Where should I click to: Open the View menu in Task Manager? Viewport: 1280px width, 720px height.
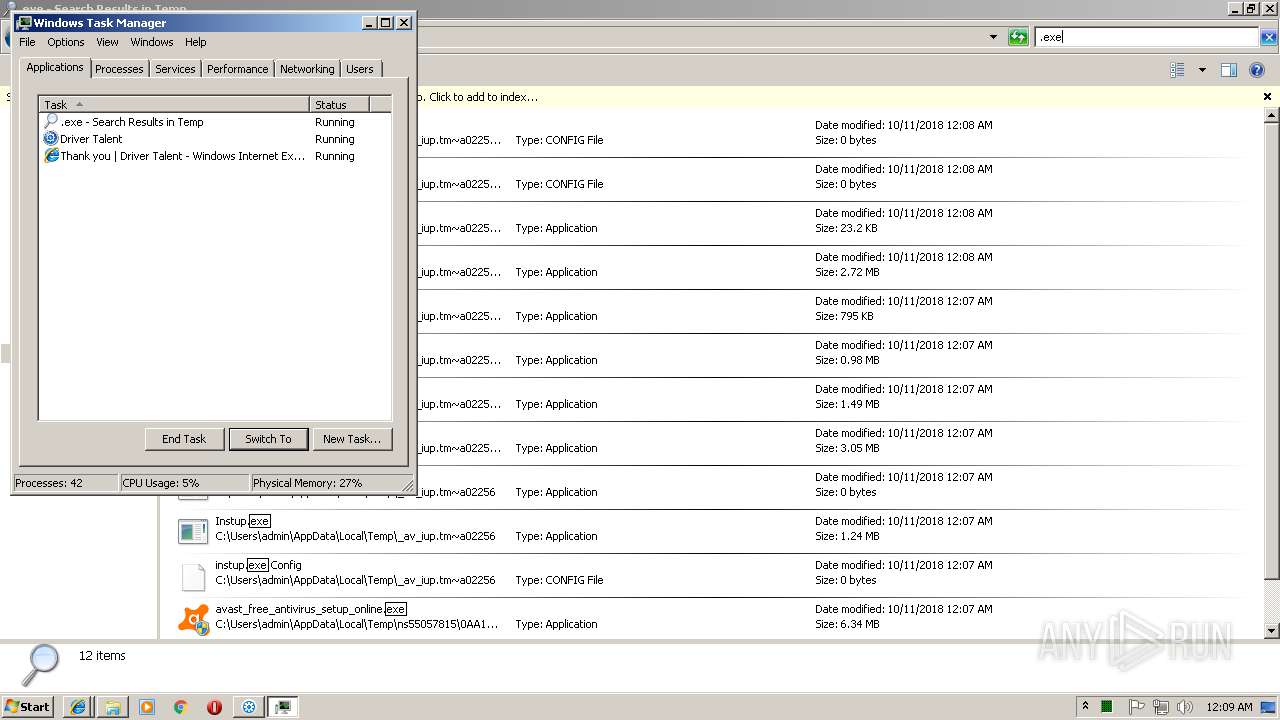(x=107, y=42)
